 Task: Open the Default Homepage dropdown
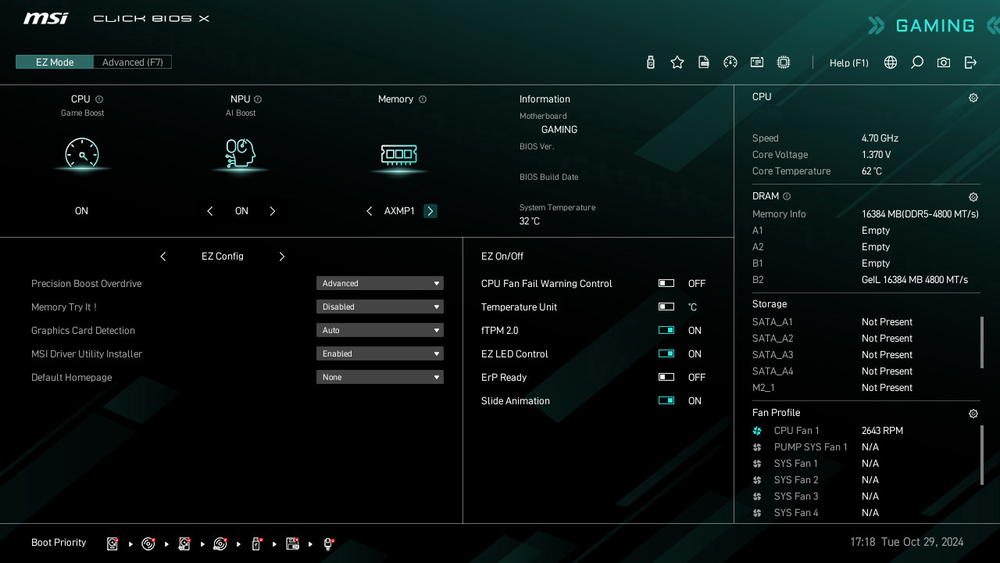(380, 378)
